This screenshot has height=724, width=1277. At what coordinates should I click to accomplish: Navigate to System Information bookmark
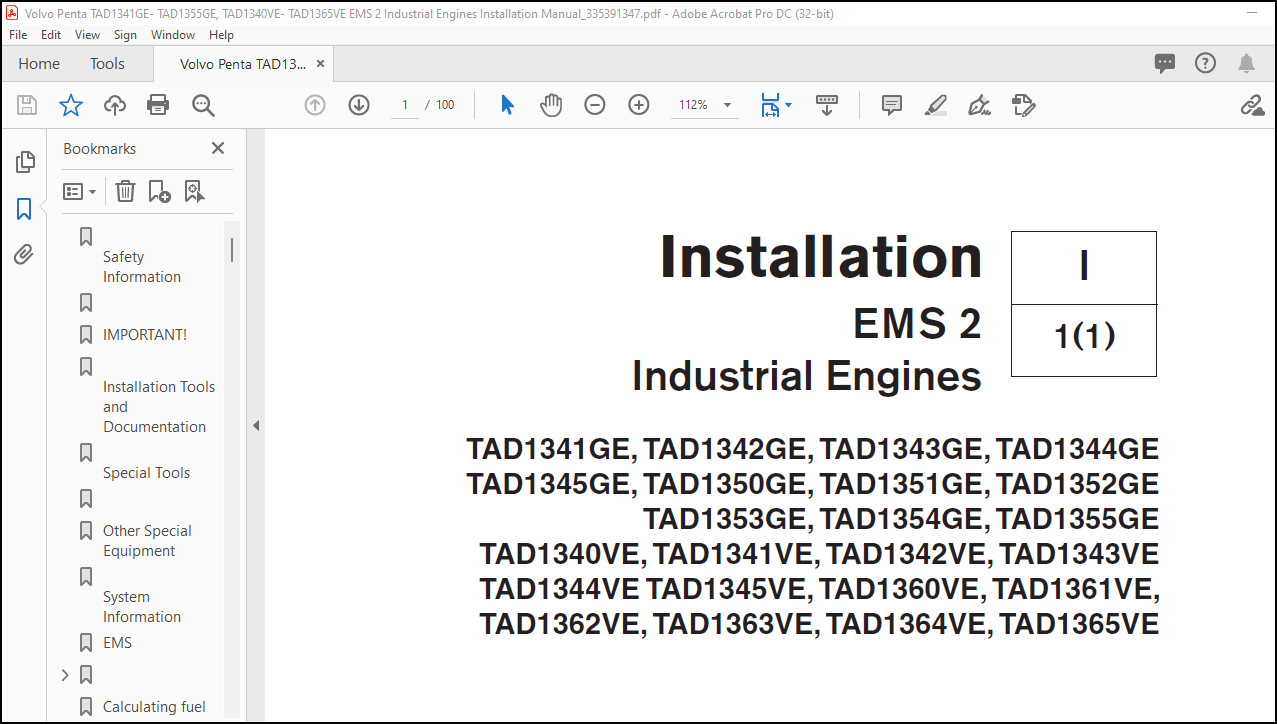click(x=142, y=607)
